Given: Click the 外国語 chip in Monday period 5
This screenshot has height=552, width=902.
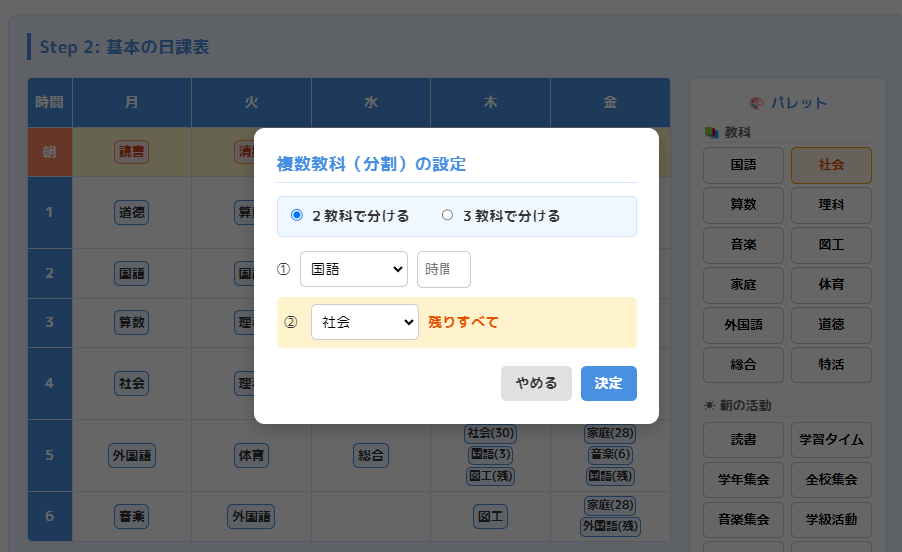Looking at the screenshot, I should [x=132, y=455].
